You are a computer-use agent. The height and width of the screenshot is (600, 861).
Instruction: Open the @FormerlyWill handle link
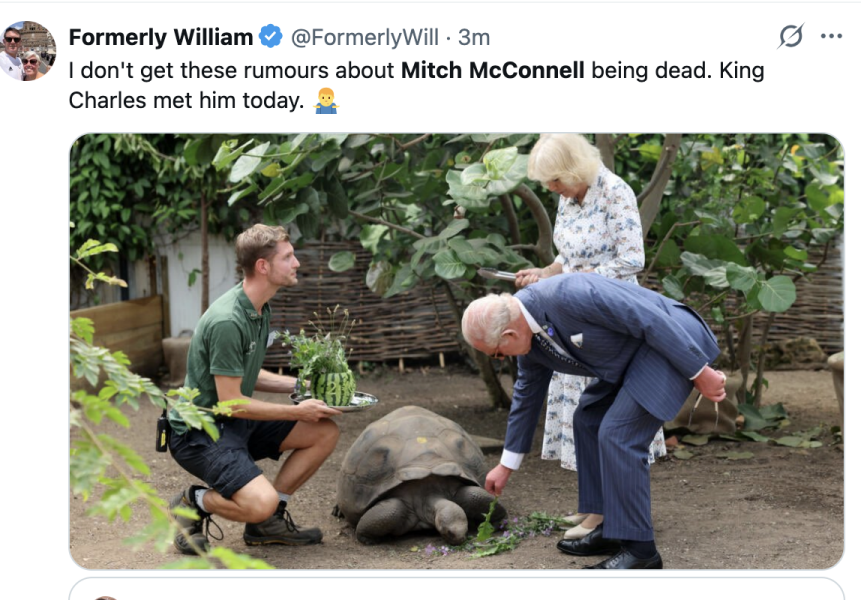click(x=365, y=37)
